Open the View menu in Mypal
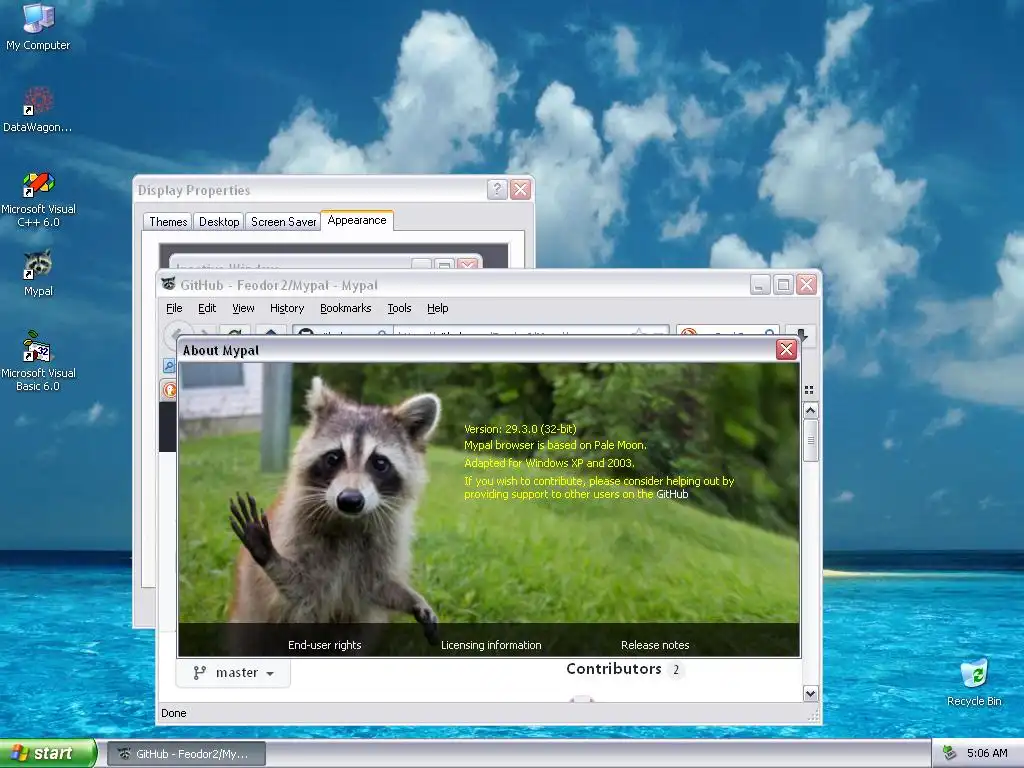Image resolution: width=1024 pixels, height=768 pixels. tap(243, 308)
